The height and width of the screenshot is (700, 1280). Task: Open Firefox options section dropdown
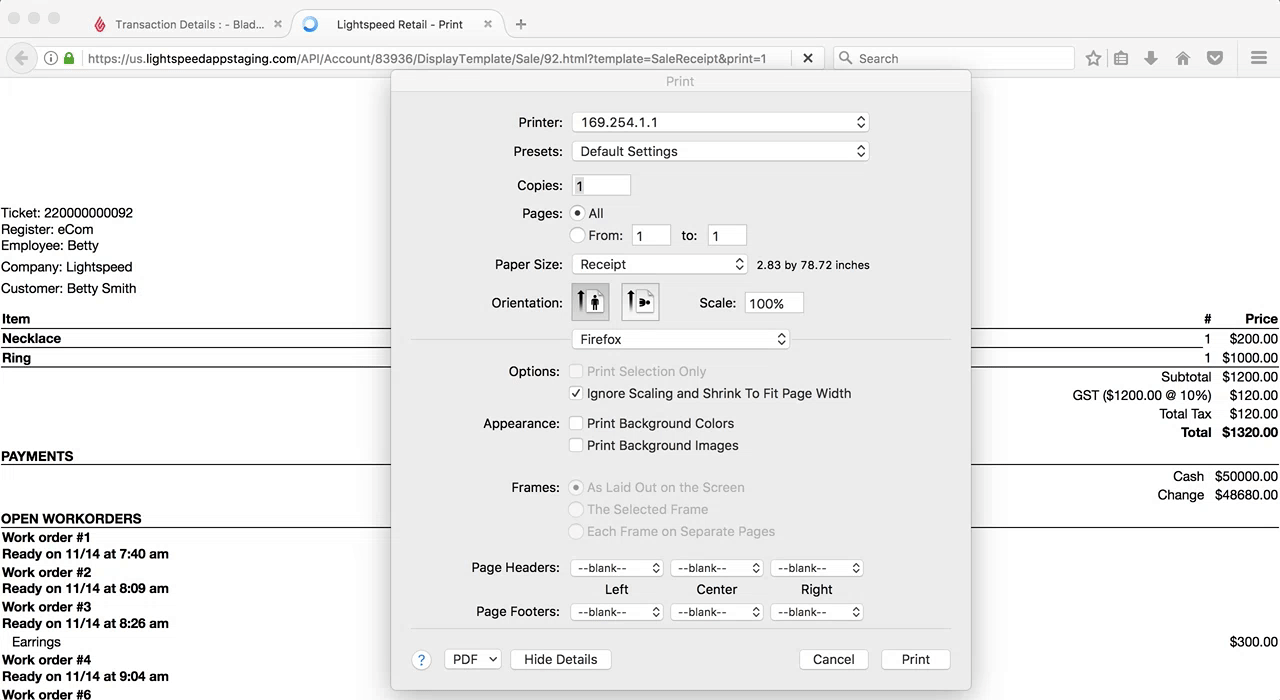point(681,339)
